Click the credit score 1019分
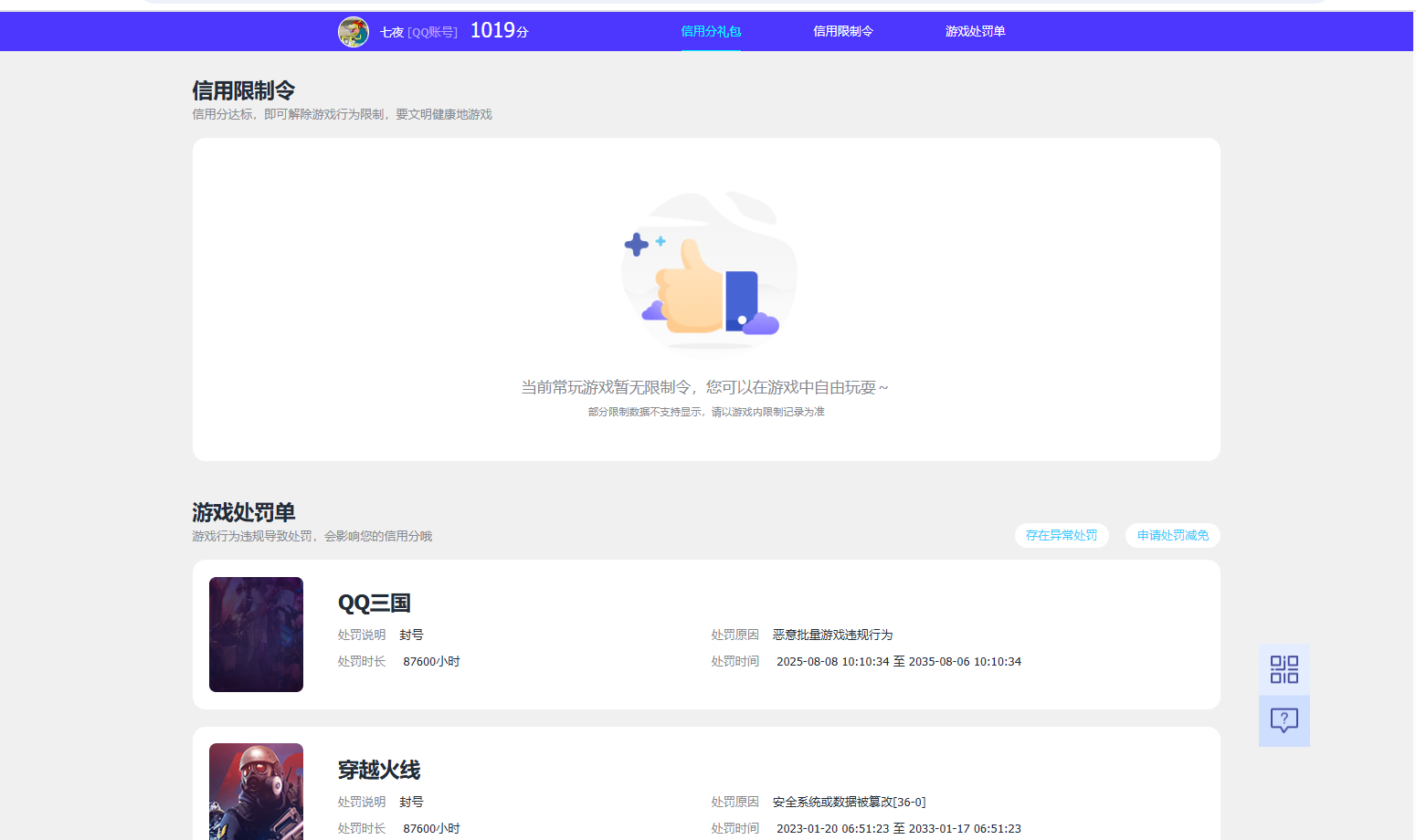Image resolution: width=1416 pixels, height=840 pixels. click(x=498, y=30)
